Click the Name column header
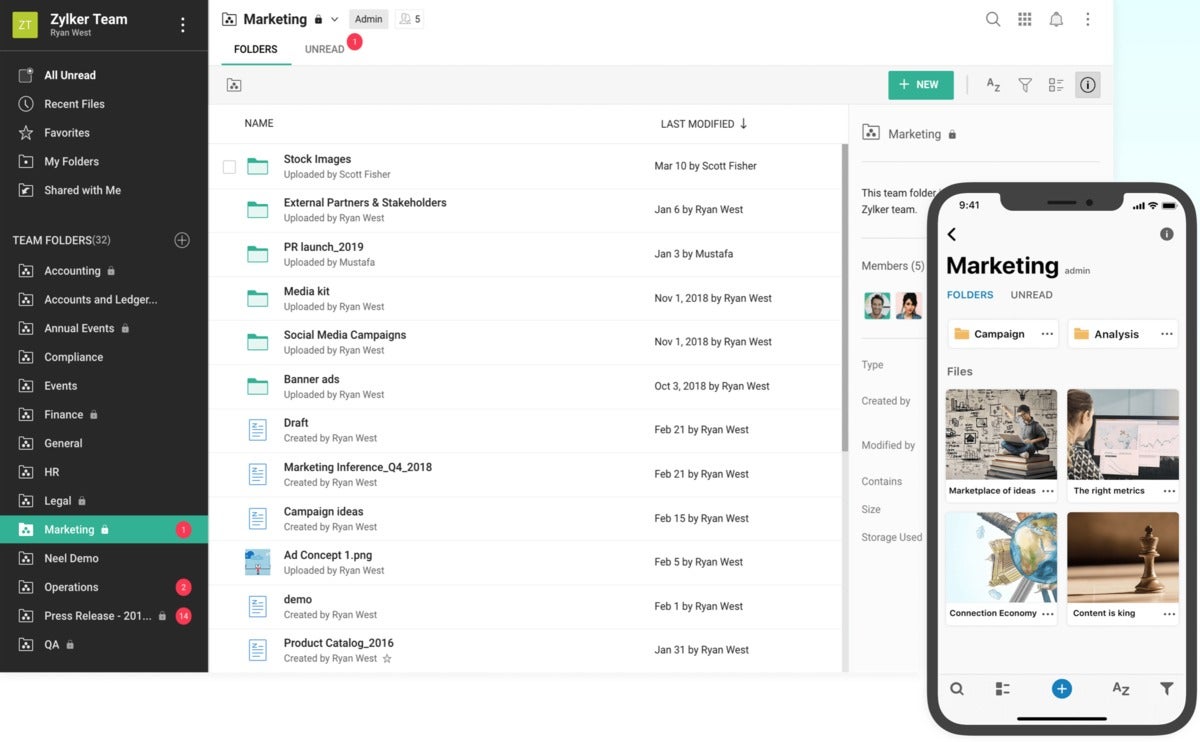This screenshot has height=742, width=1200. (259, 124)
